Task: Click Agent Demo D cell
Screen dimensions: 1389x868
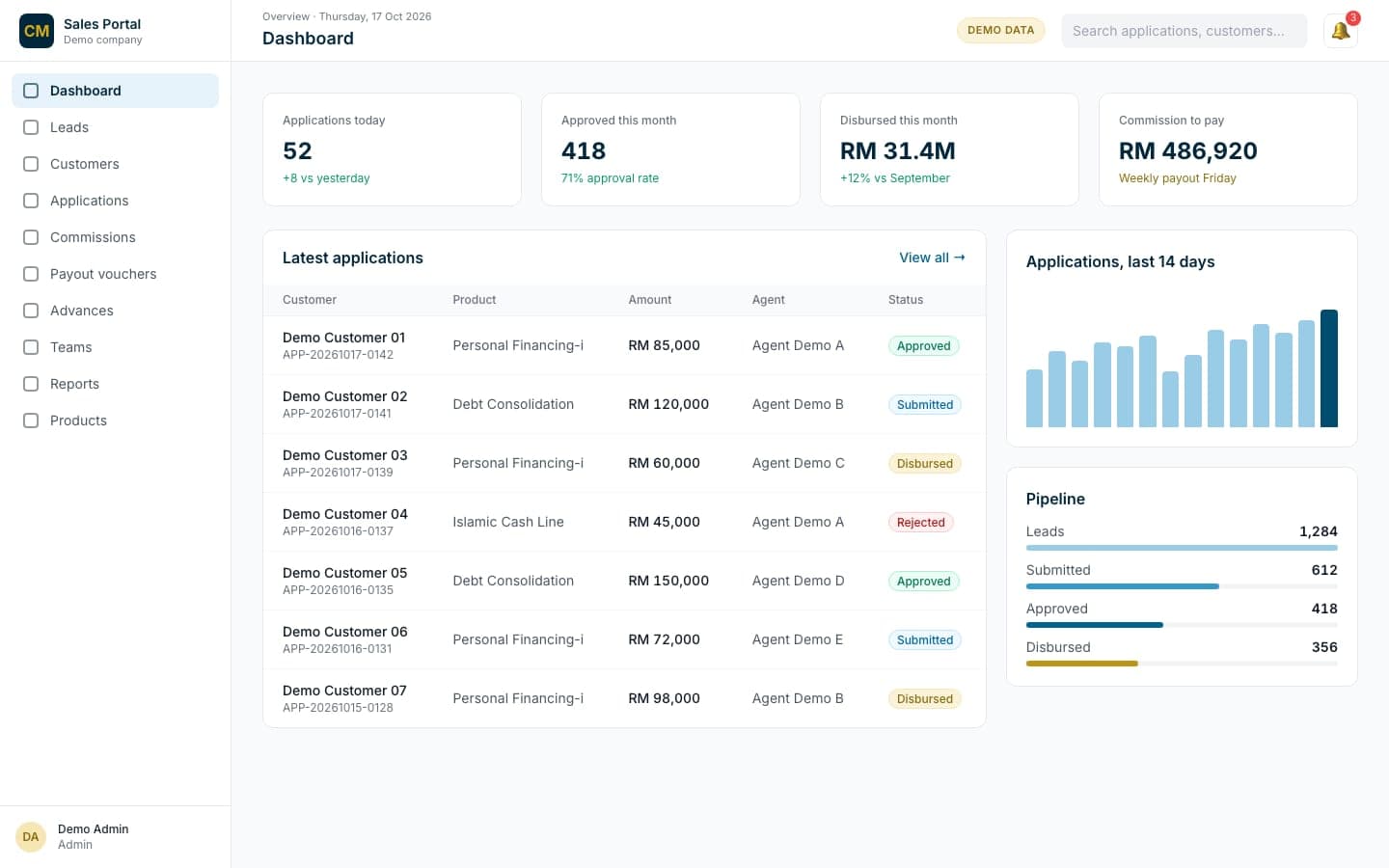Action: point(799,581)
